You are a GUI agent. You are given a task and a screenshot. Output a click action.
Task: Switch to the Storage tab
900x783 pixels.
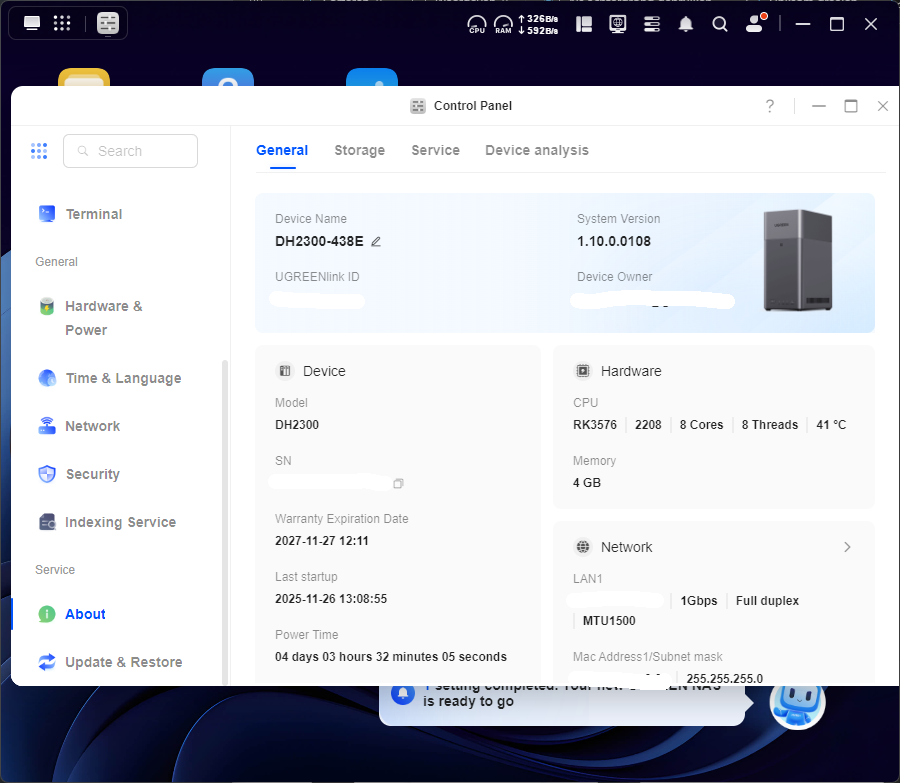(x=359, y=150)
